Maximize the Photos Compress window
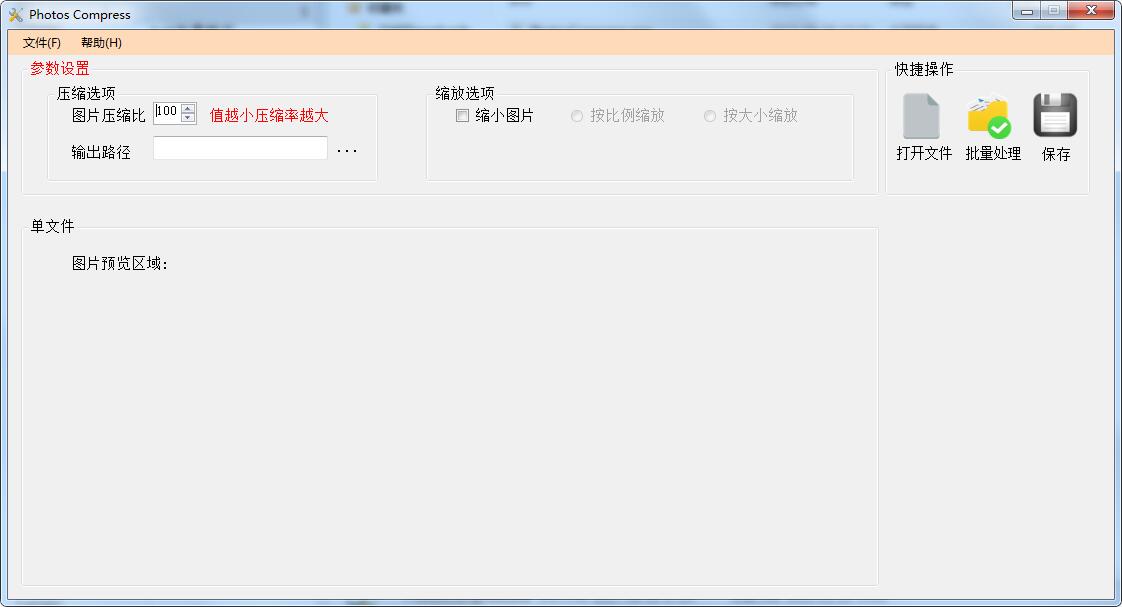Viewport: 1122px width, 607px height. (x=1053, y=11)
